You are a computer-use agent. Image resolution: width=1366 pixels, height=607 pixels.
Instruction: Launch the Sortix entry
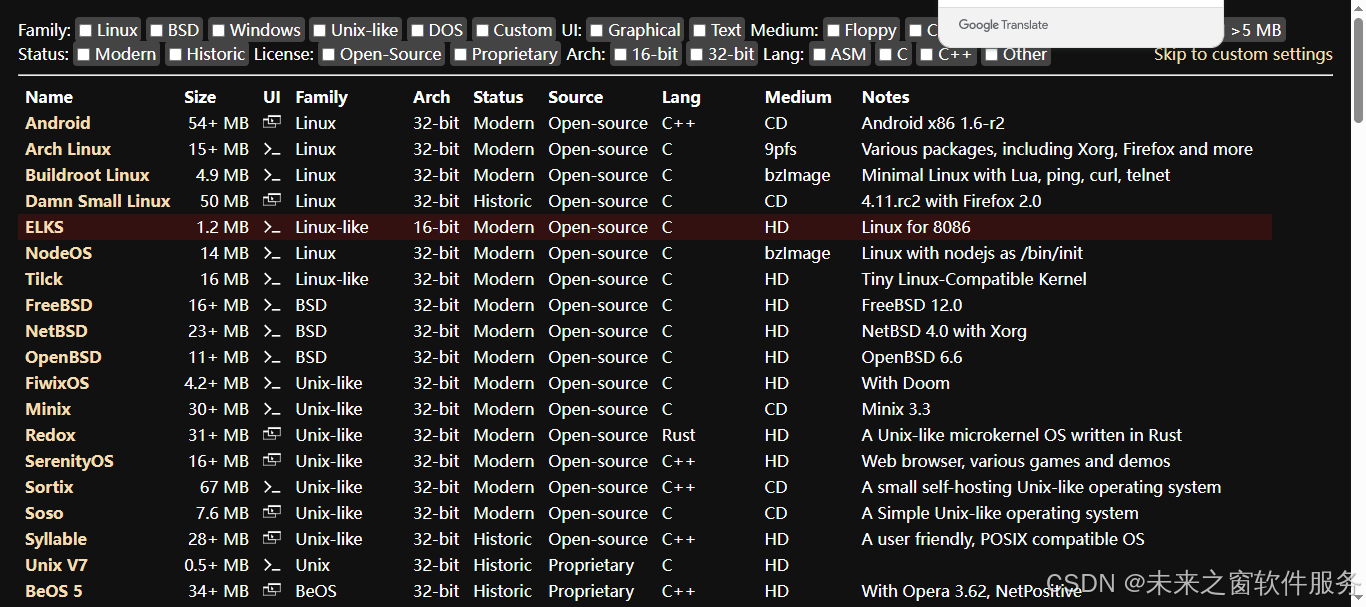(x=49, y=487)
